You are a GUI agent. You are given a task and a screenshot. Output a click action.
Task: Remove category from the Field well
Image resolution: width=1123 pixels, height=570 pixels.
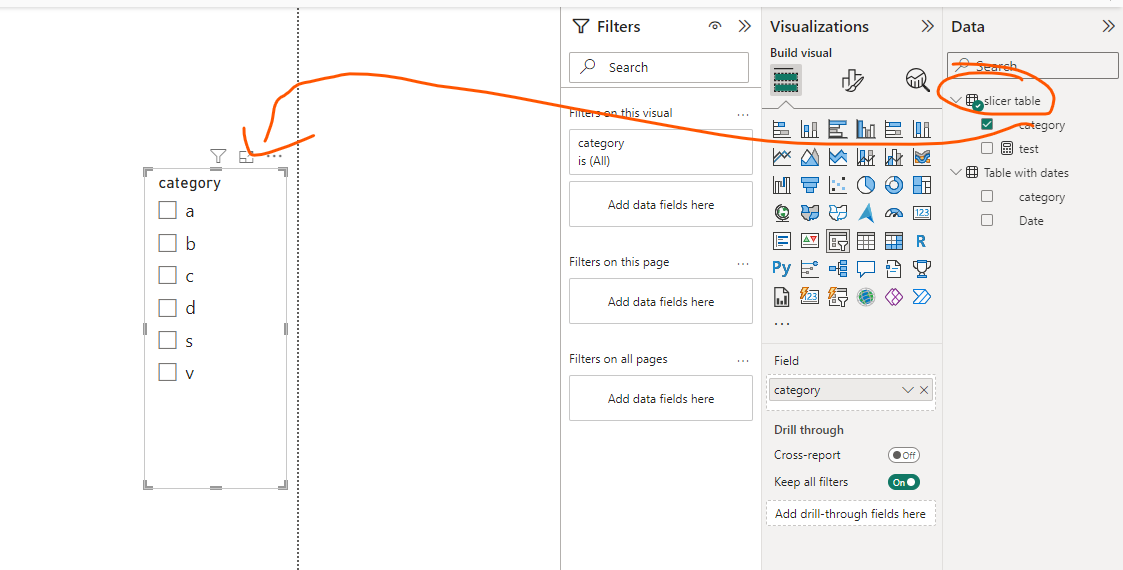[924, 390]
